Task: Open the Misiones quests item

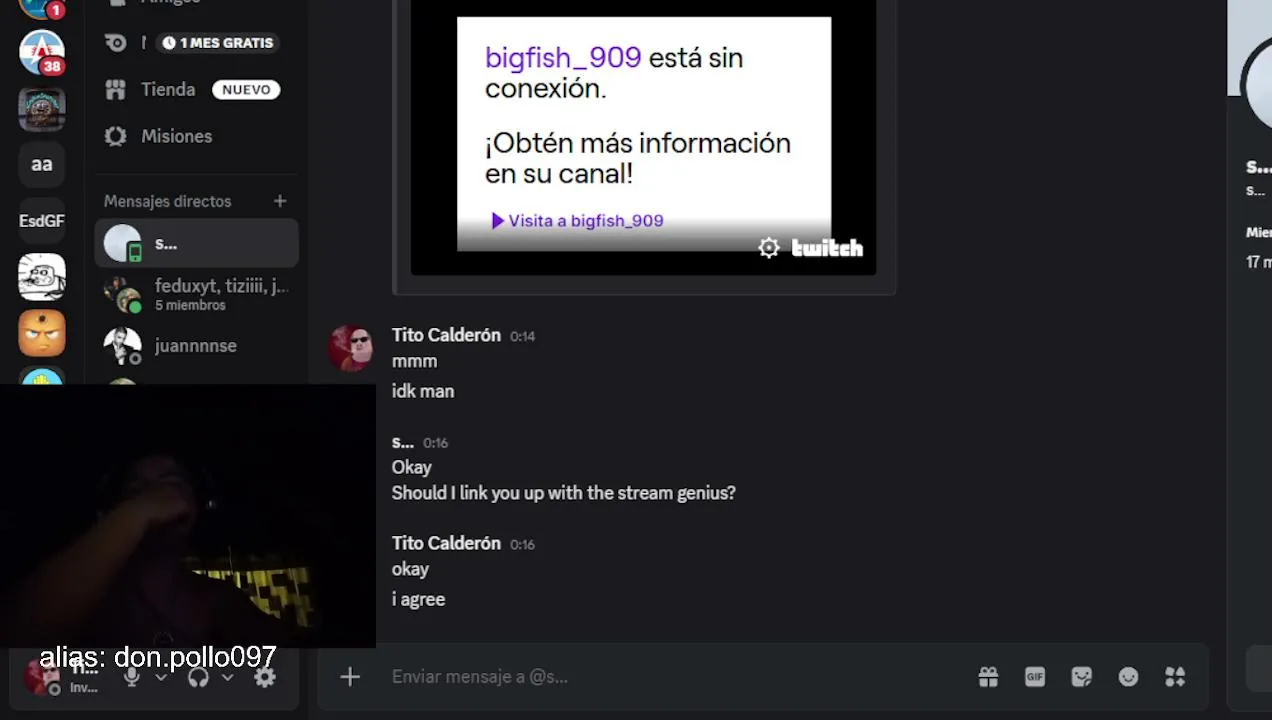Action: [x=196, y=136]
